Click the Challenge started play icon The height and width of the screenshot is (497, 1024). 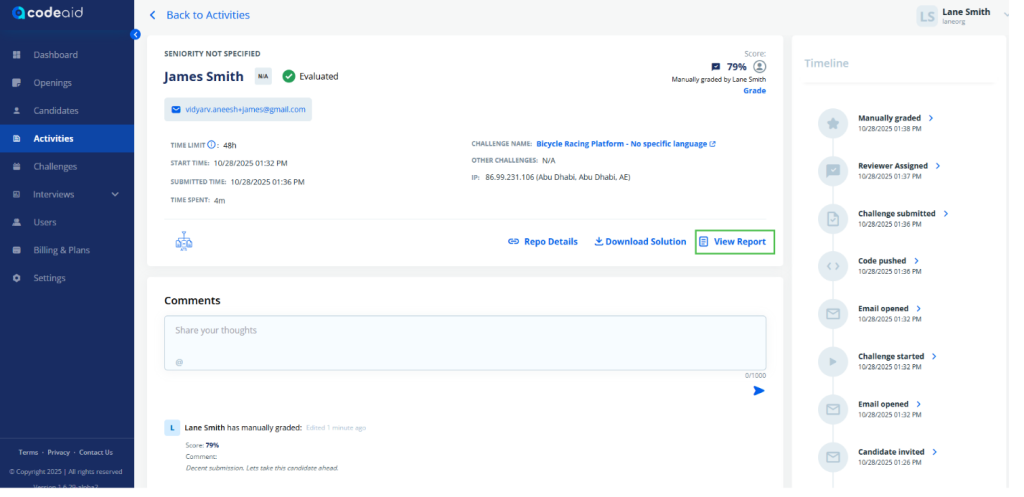point(832,360)
